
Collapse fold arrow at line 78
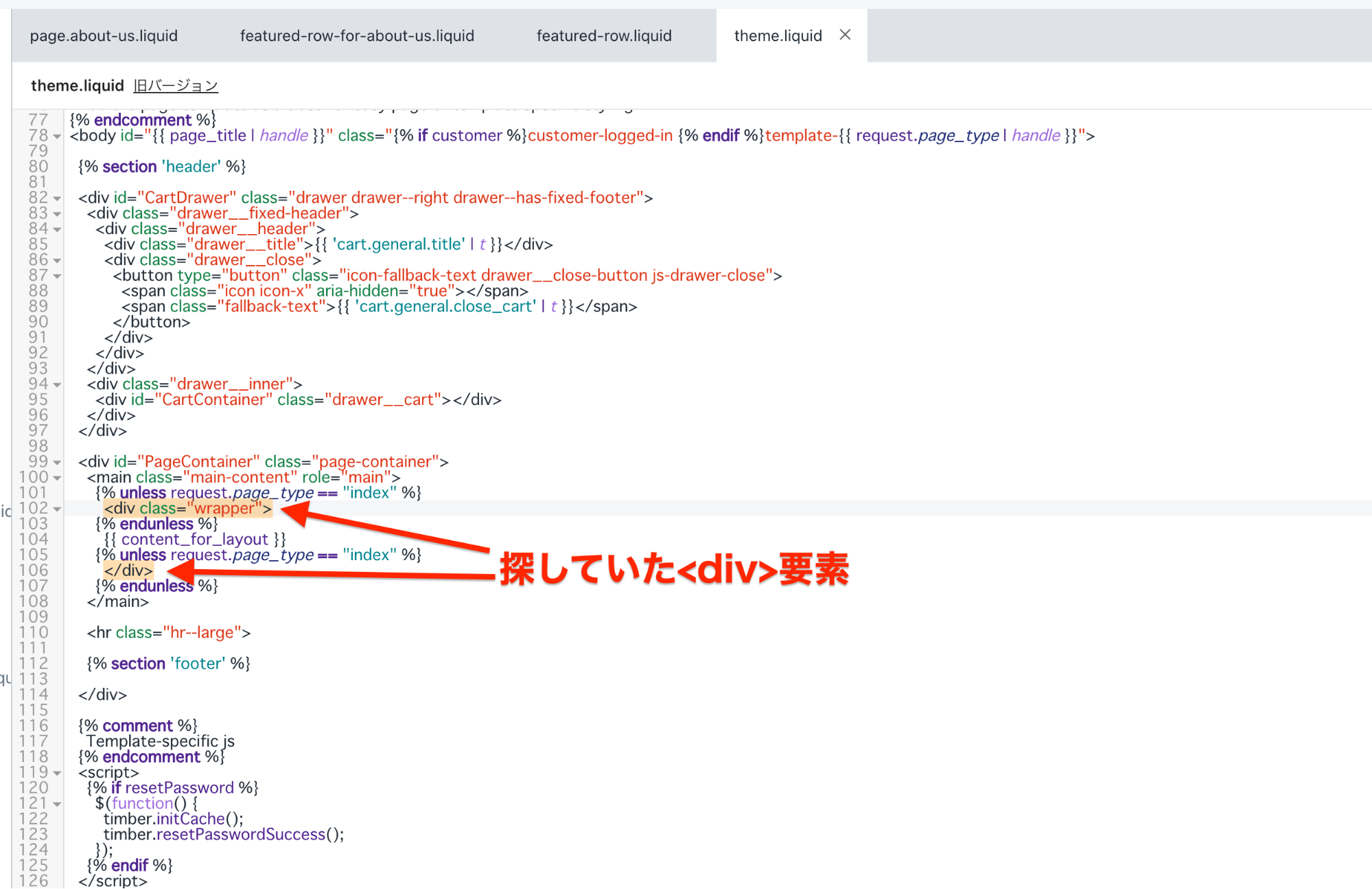[58, 137]
